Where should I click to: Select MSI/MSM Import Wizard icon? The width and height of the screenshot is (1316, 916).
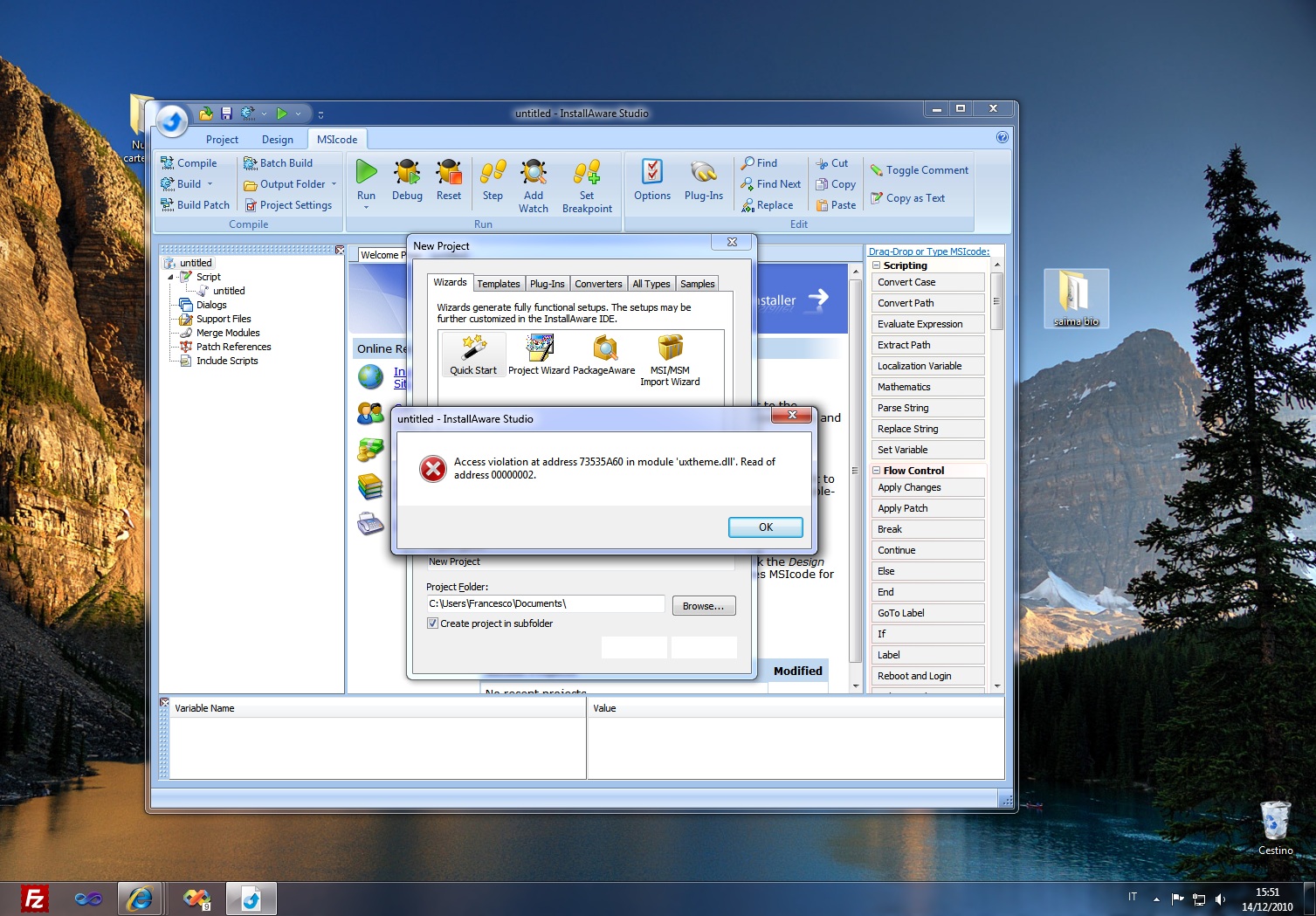(670, 348)
